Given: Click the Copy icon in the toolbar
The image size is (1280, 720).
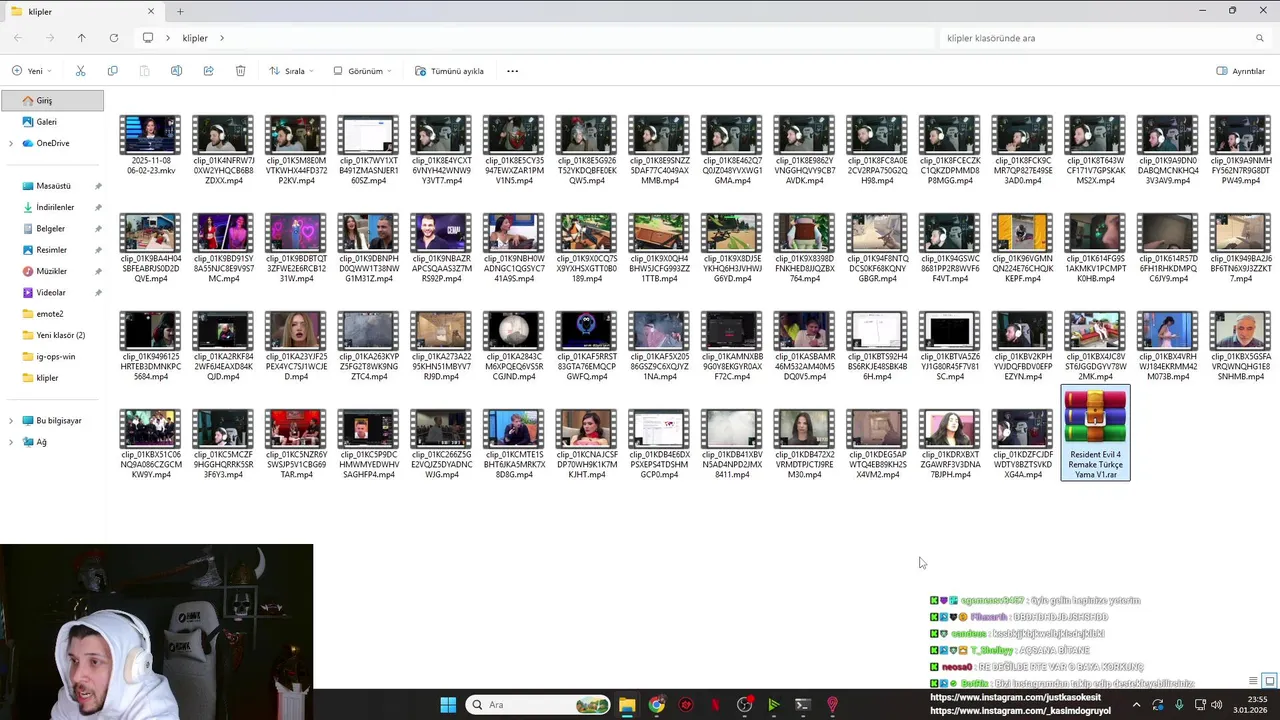Looking at the screenshot, I should (112, 71).
